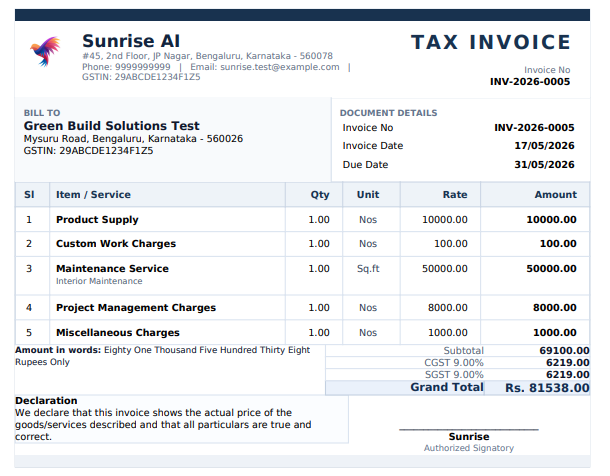Select invoice date 17/05/2026
The image size is (610, 476).
(x=544, y=146)
